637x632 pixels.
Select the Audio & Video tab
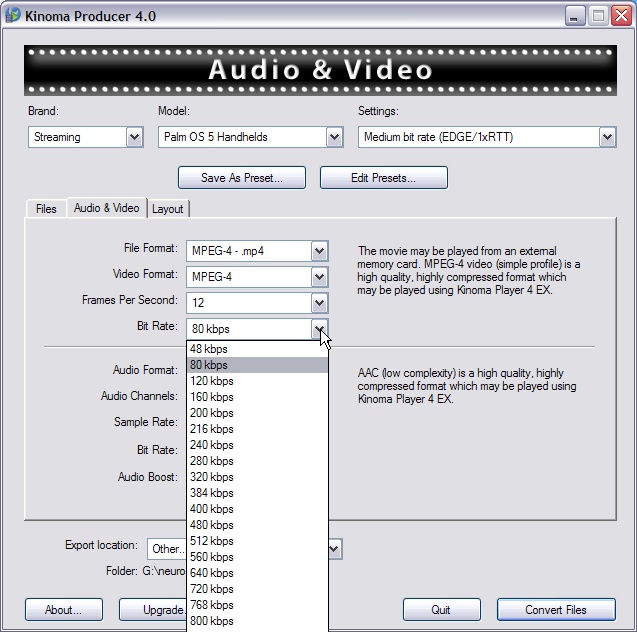(106, 208)
